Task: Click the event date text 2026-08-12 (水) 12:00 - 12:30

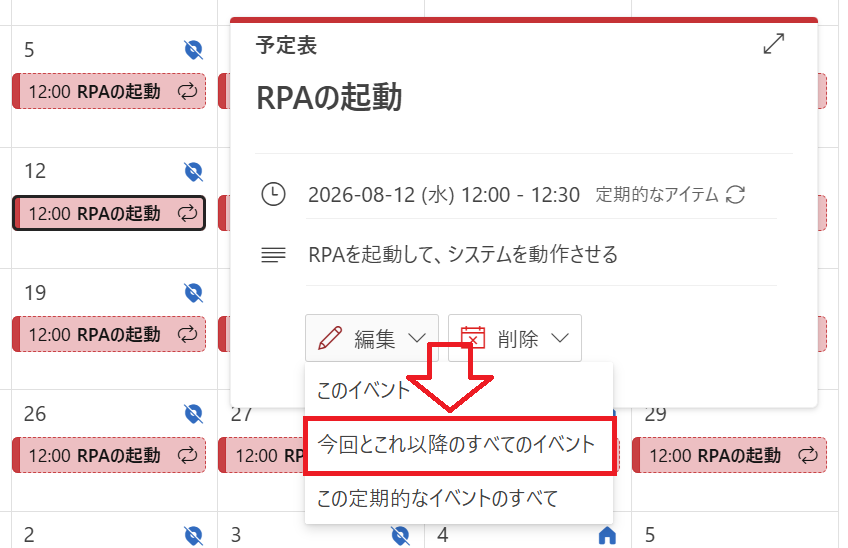Action: (443, 195)
